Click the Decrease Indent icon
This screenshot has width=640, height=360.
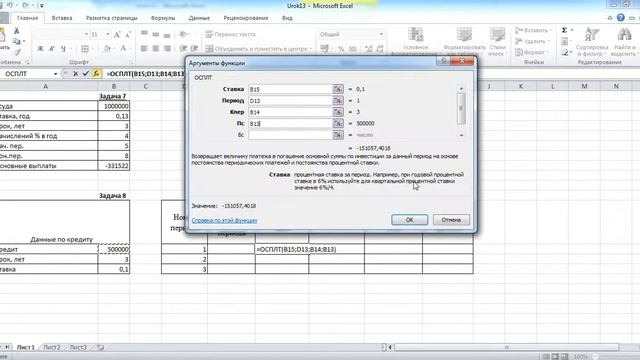(x=183, y=49)
